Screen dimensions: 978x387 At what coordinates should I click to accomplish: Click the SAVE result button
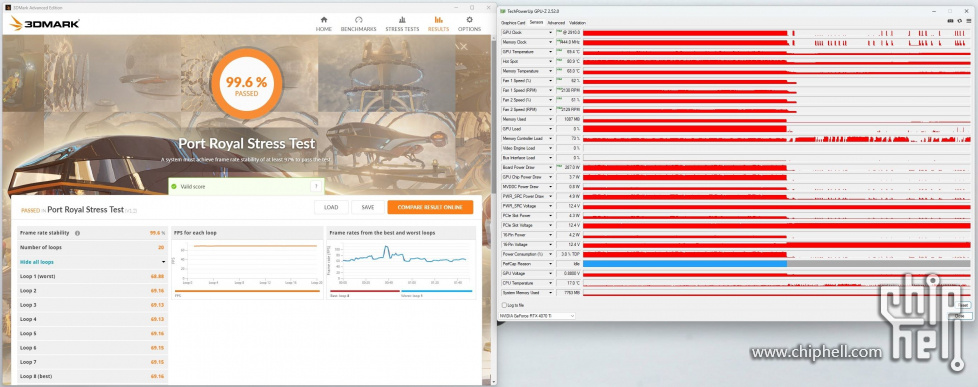(368, 207)
